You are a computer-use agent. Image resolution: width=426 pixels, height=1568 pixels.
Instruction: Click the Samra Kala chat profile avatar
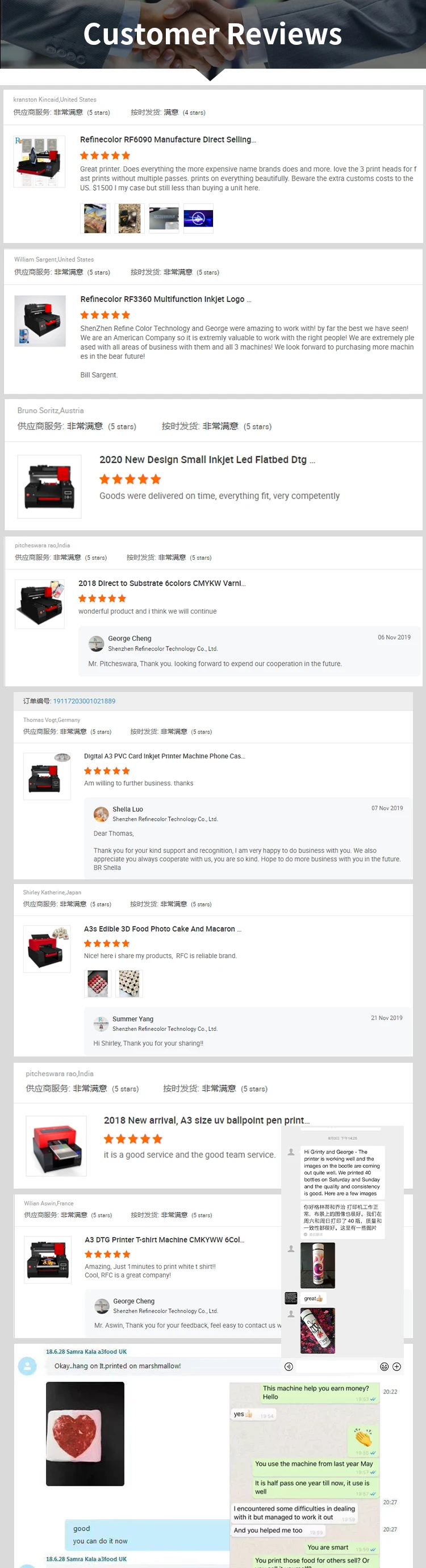27,1366
